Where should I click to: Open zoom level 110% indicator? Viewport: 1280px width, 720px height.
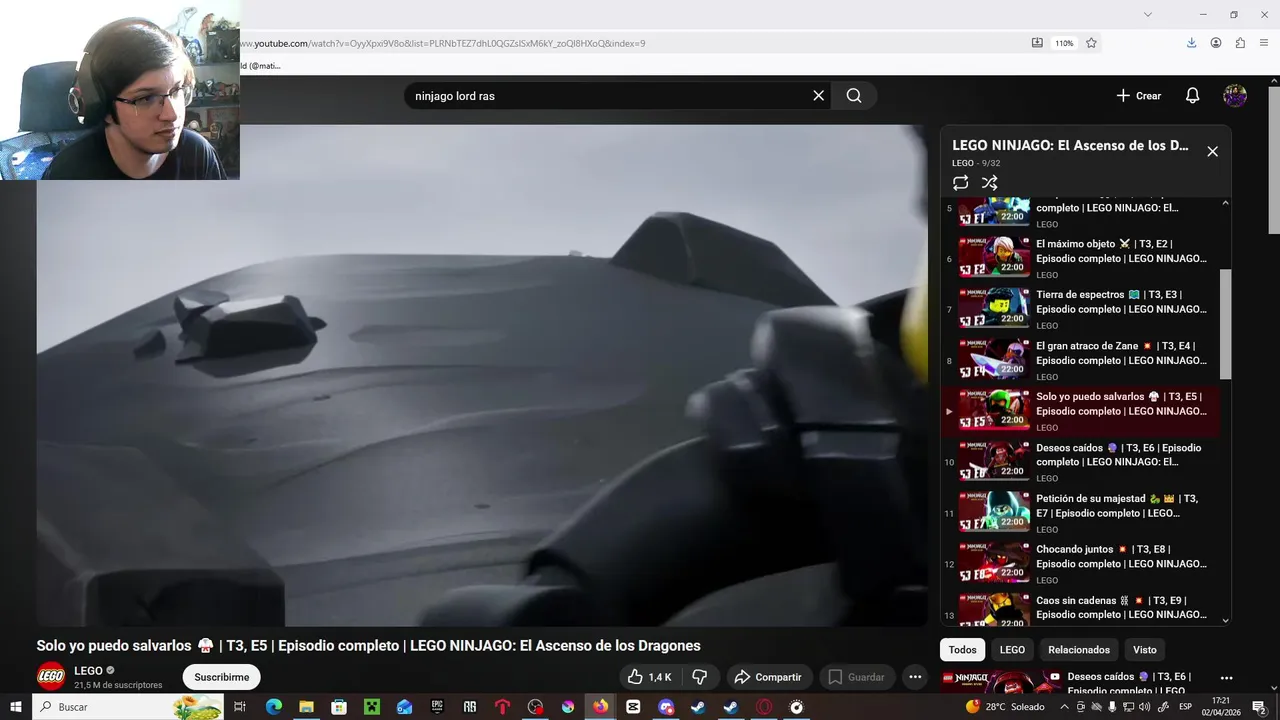[x=1064, y=43]
